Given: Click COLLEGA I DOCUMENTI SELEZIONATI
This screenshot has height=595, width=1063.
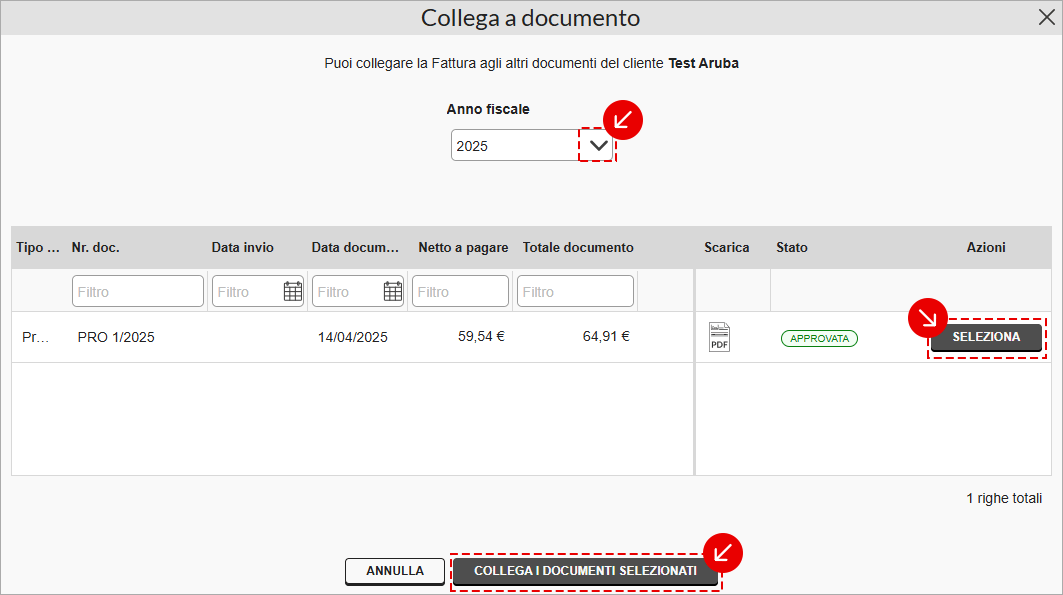Looking at the screenshot, I should 586,571.
